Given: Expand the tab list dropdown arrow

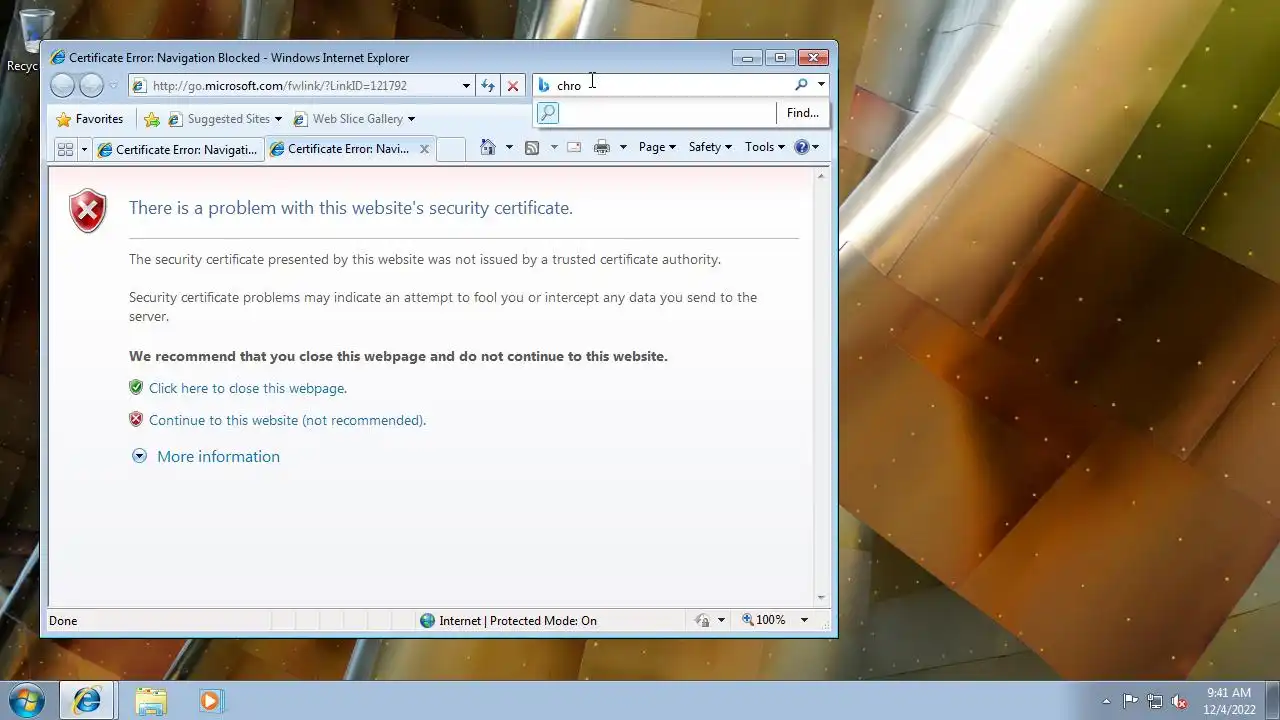Looking at the screenshot, I should pos(84,149).
